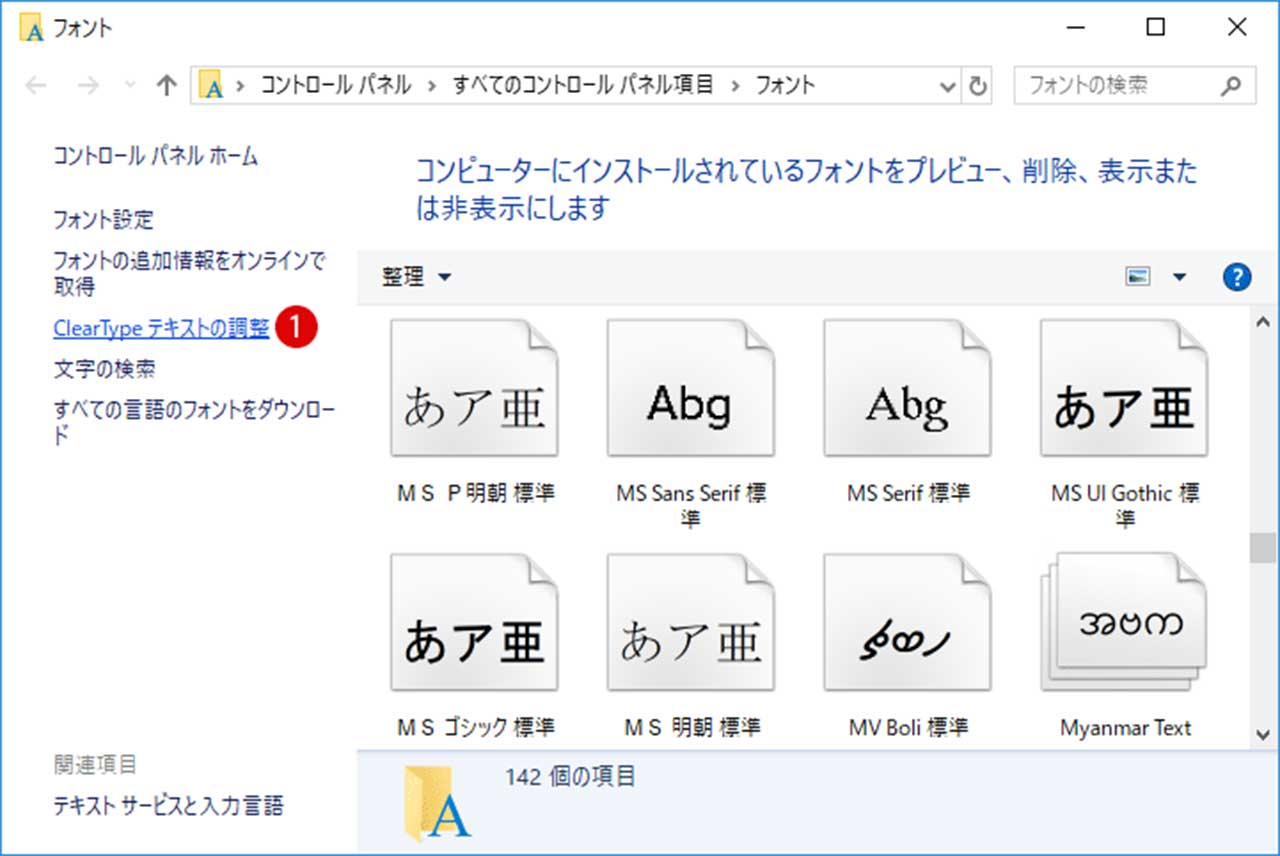Click the MS UI Gothic 標準 label
The height and width of the screenshot is (856, 1280).
coord(1125,506)
